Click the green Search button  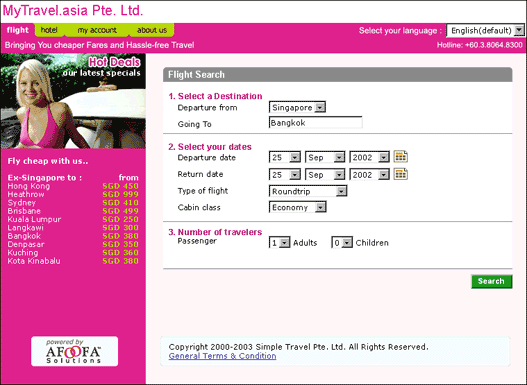coord(491,282)
